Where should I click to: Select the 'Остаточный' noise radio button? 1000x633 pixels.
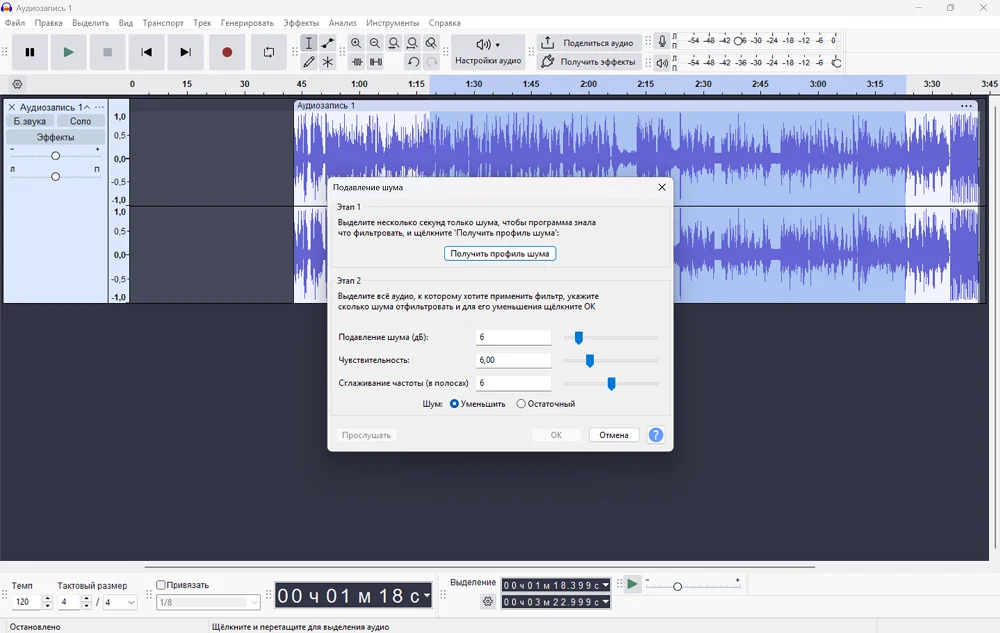click(521, 404)
